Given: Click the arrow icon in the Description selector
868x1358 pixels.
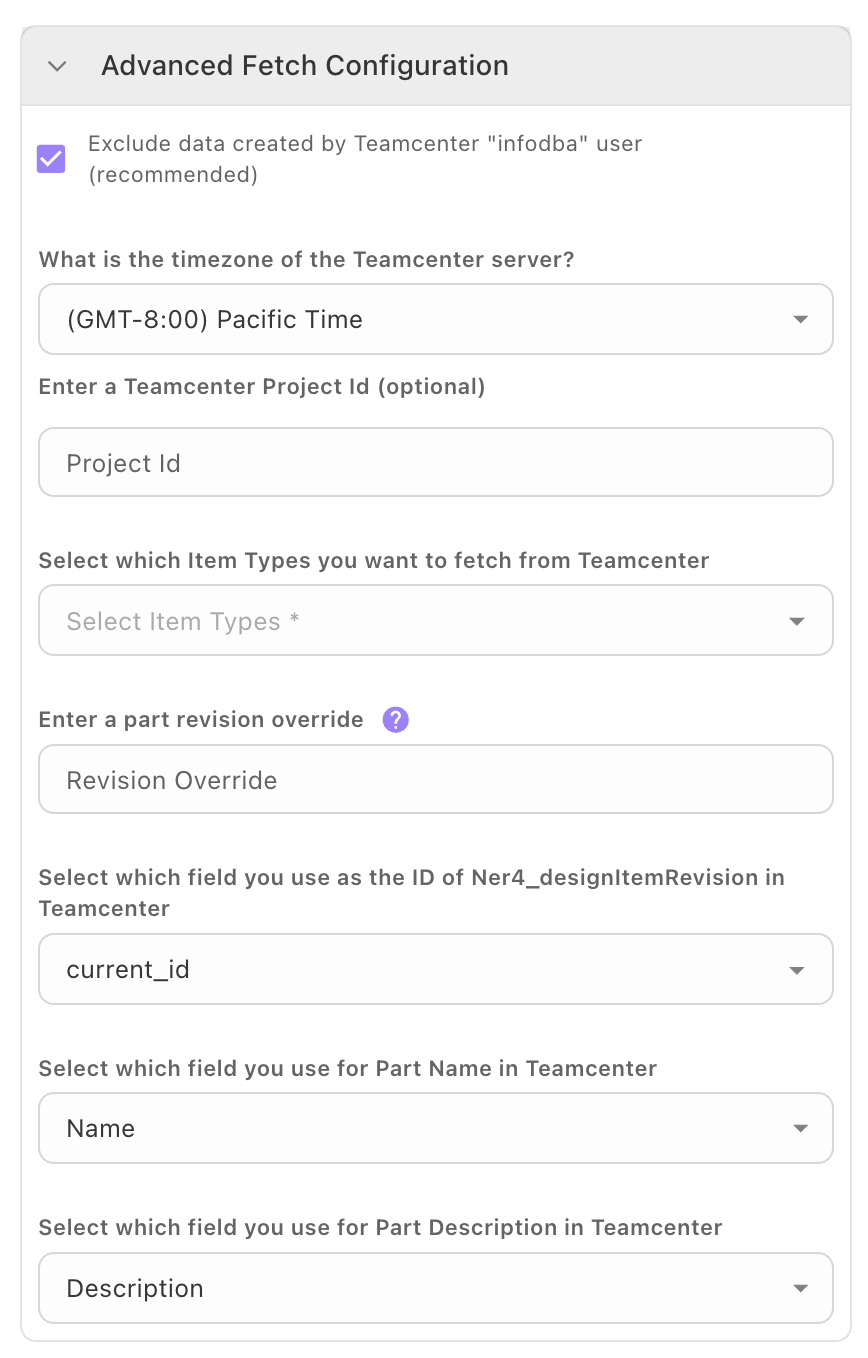Looking at the screenshot, I should tap(799, 1289).
